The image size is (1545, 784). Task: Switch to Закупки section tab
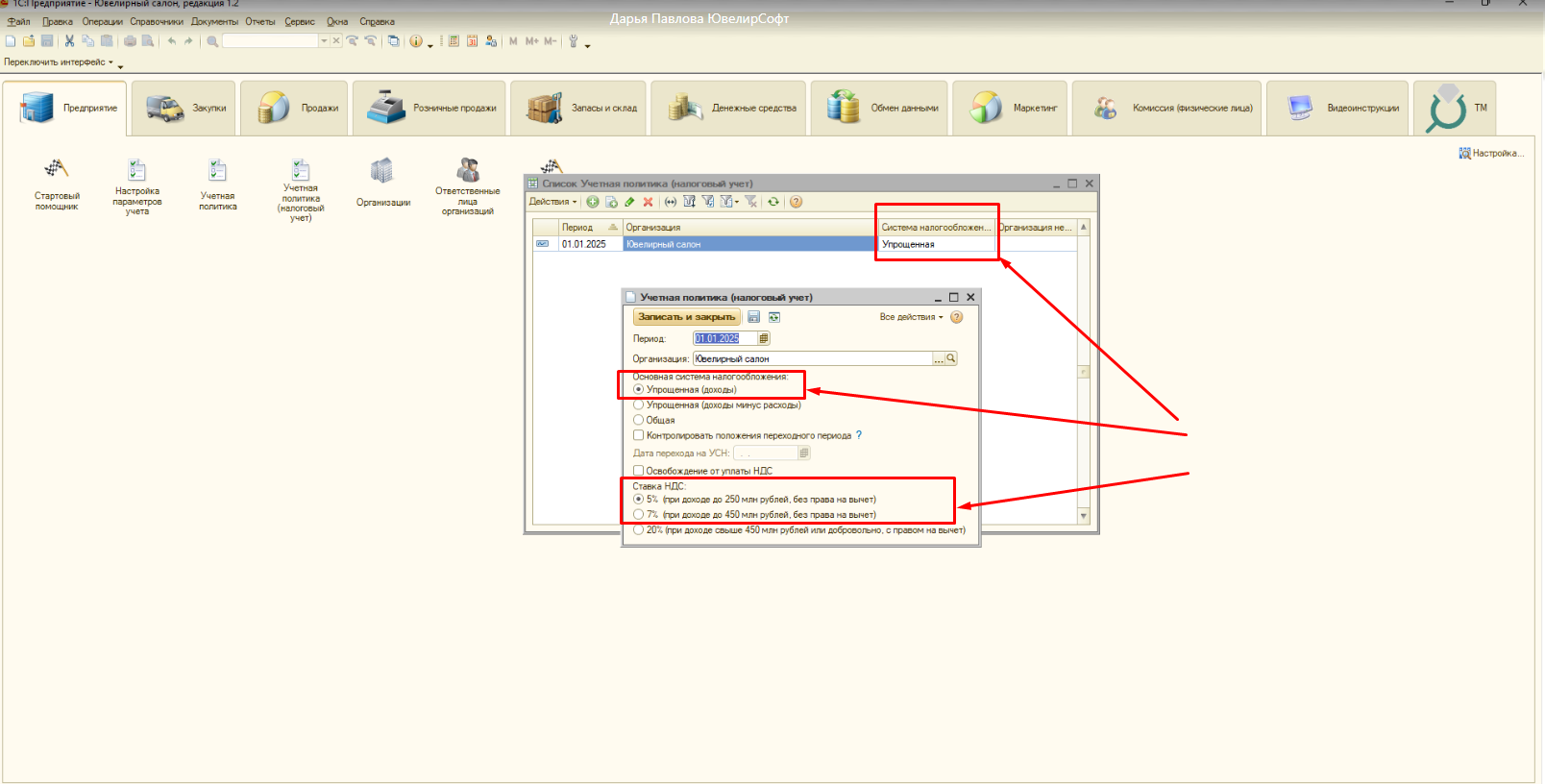[185, 108]
